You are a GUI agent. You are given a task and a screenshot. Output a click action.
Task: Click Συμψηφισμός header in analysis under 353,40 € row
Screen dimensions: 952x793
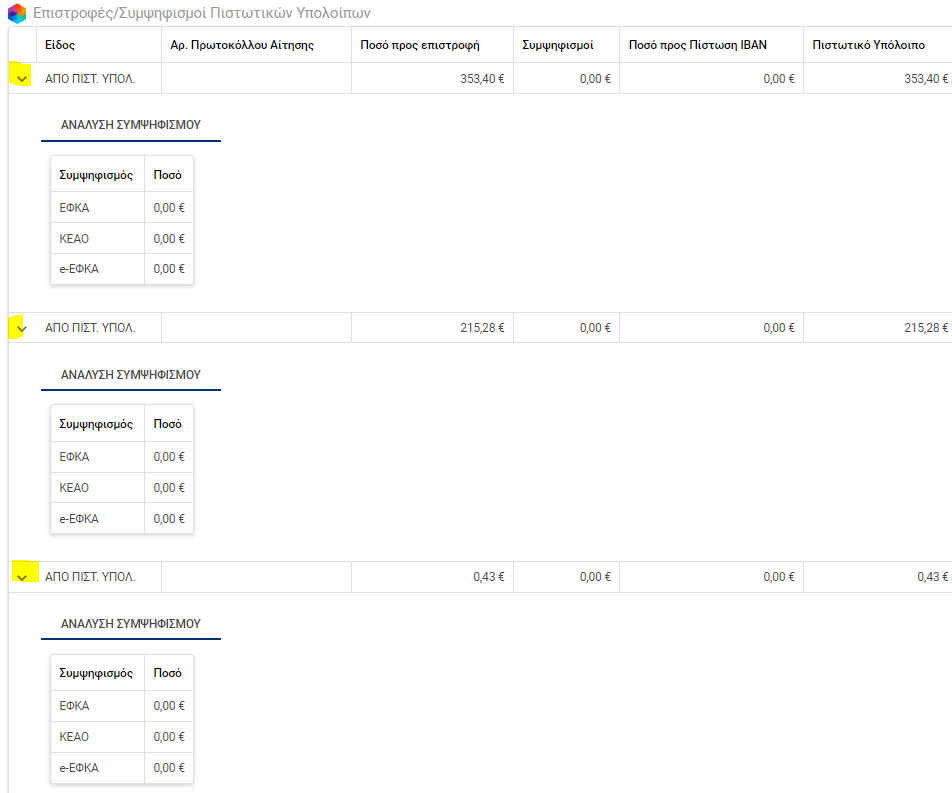[96, 175]
